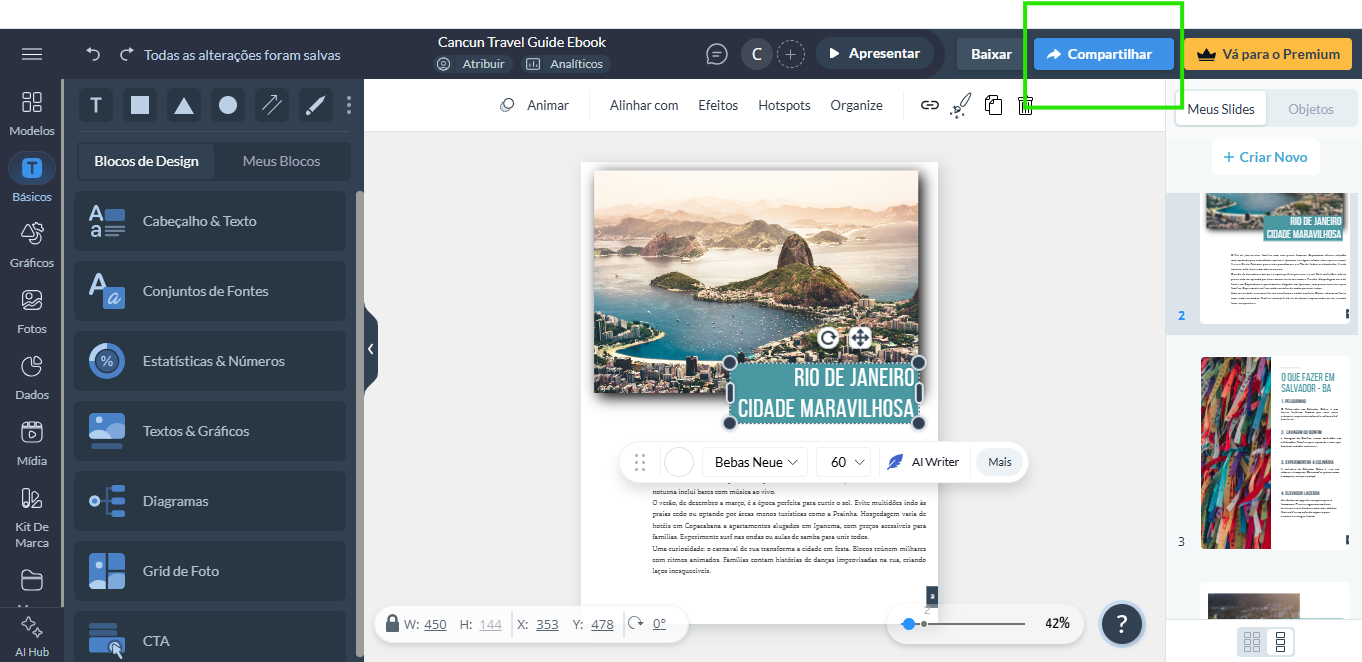Select the Text tool
Image resolution: width=1362 pixels, height=662 pixels.
tap(96, 105)
